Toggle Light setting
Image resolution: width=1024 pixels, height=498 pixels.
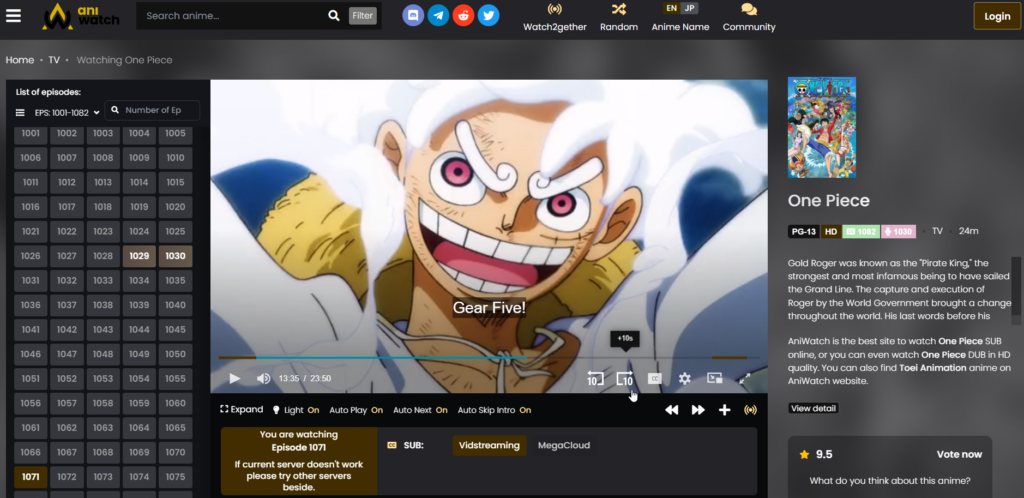pyautogui.click(x=296, y=410)
